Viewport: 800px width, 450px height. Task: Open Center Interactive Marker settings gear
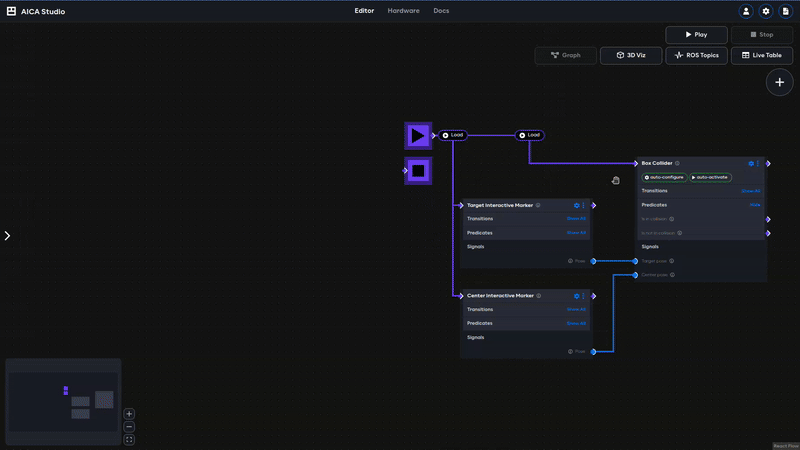(577, 296)
